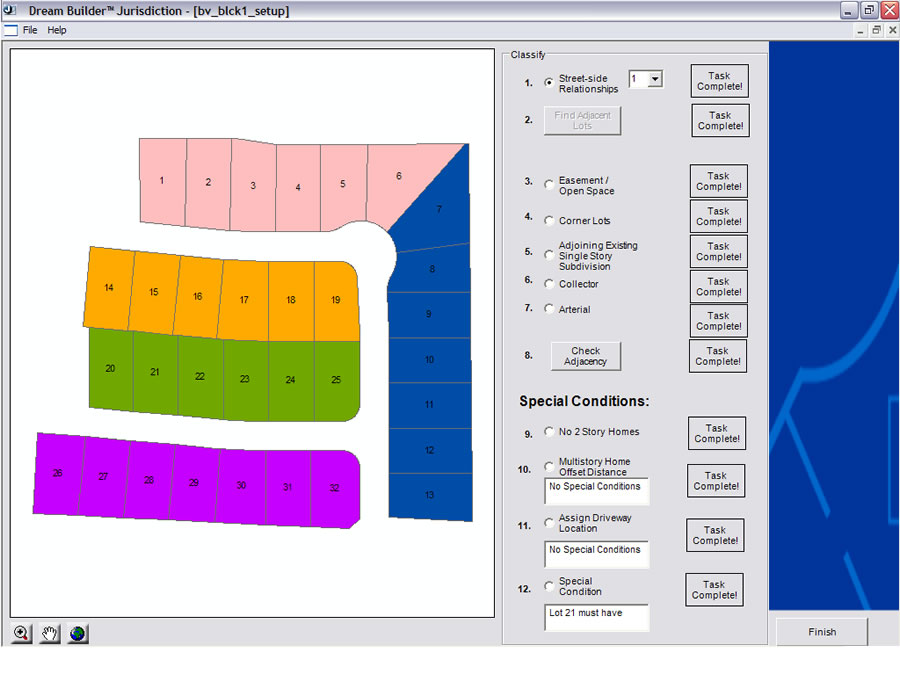Open the Help menu
Screen dimensions: 900x675
57,30
